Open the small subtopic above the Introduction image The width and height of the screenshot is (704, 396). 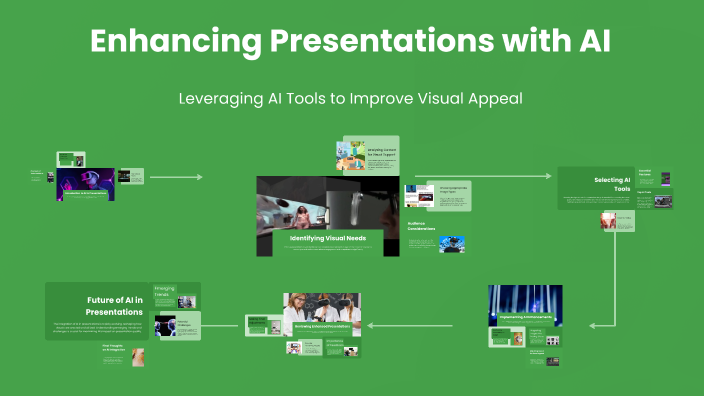pos(71,159)
